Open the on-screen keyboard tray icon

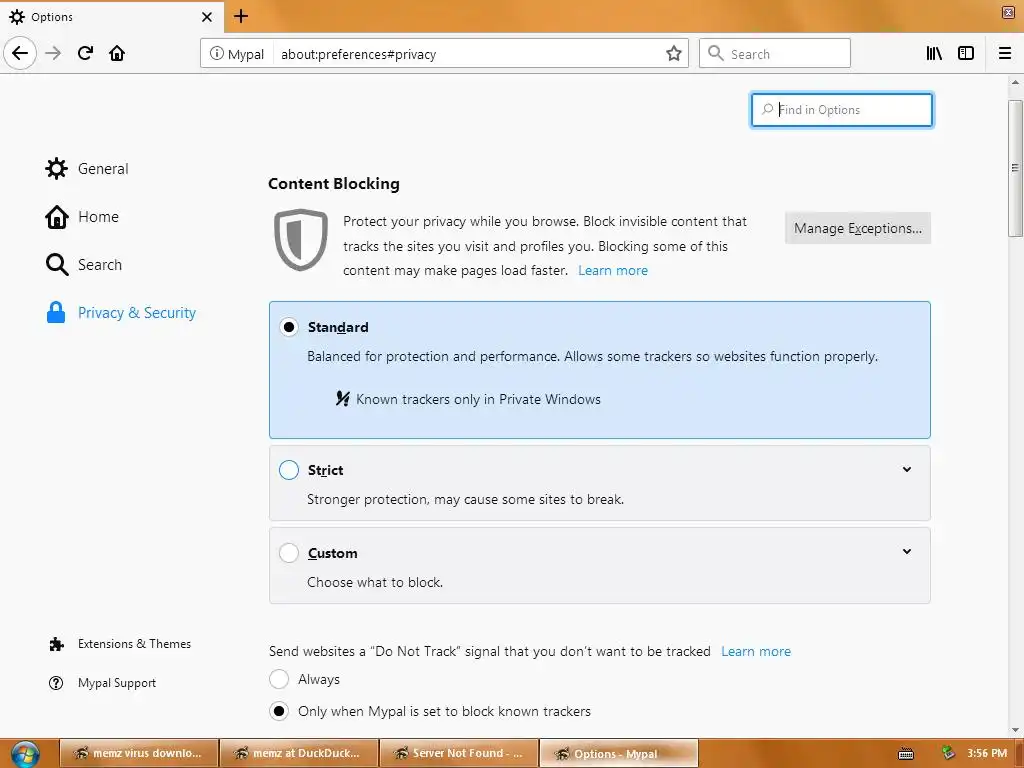tap(906, 754)
